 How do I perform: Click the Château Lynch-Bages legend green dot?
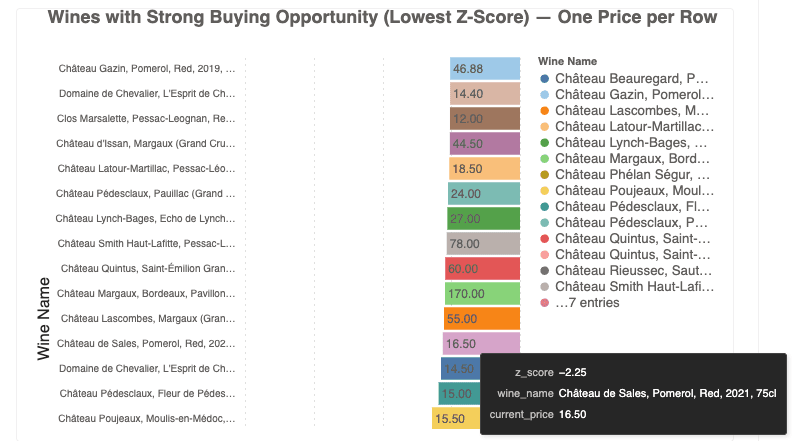[x=544, y=142]
